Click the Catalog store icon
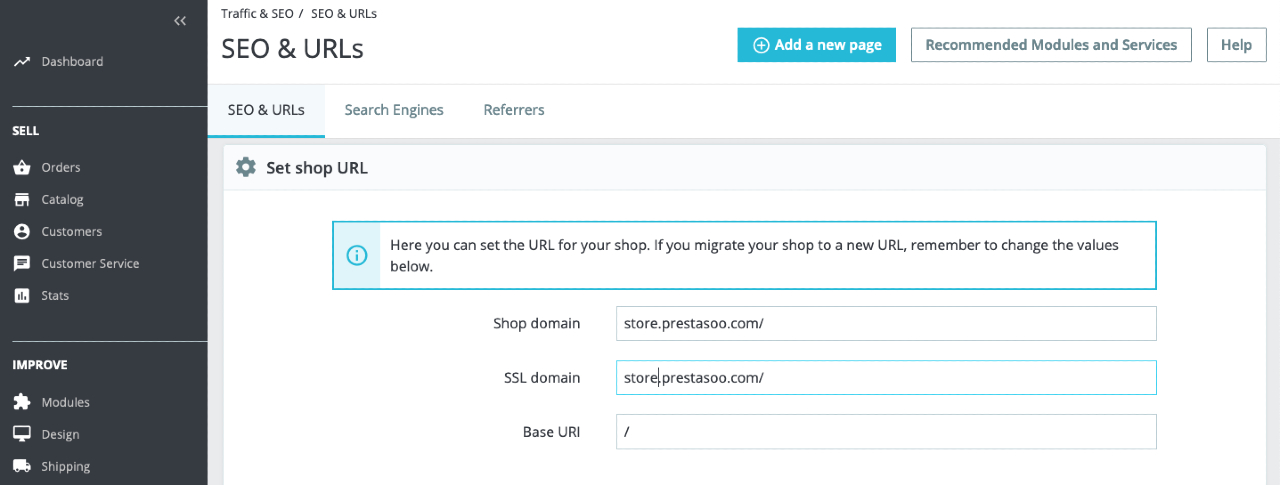The height and width of the screenshot is (485, 1280). click(x=22, y=200)
